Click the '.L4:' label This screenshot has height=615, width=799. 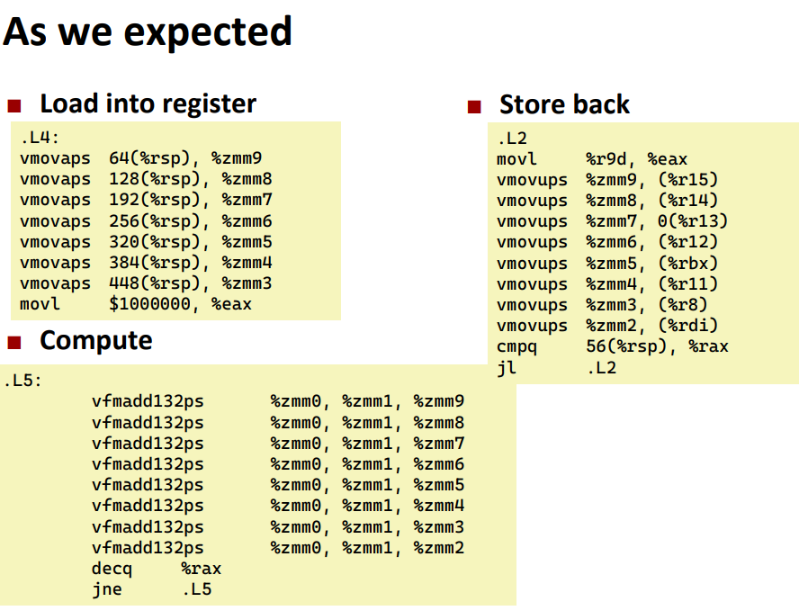point(40,138)
